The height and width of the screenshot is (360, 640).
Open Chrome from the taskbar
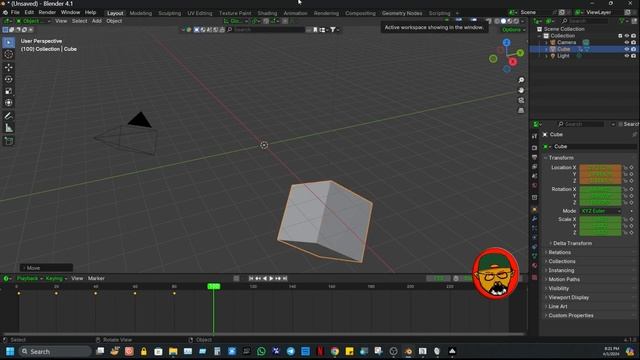(x=335, y=351)
